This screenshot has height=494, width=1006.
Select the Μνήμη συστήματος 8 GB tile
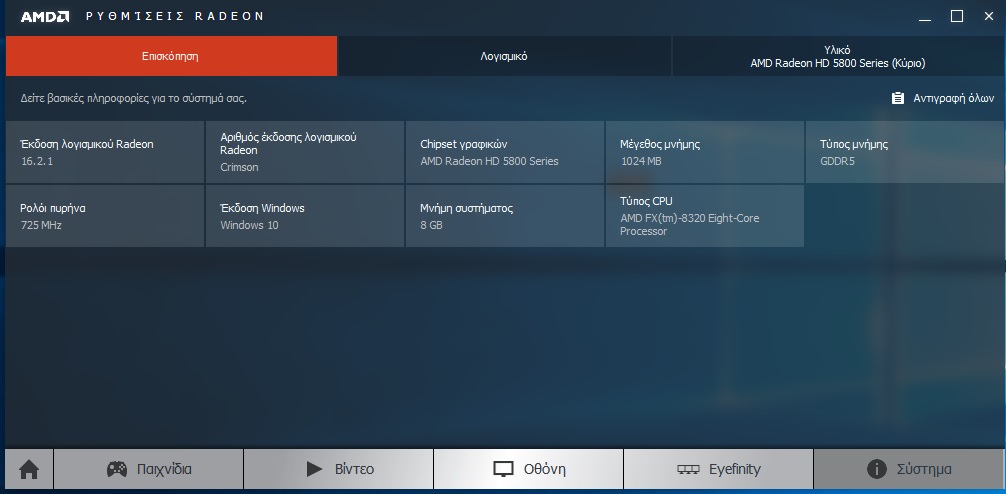505,216
